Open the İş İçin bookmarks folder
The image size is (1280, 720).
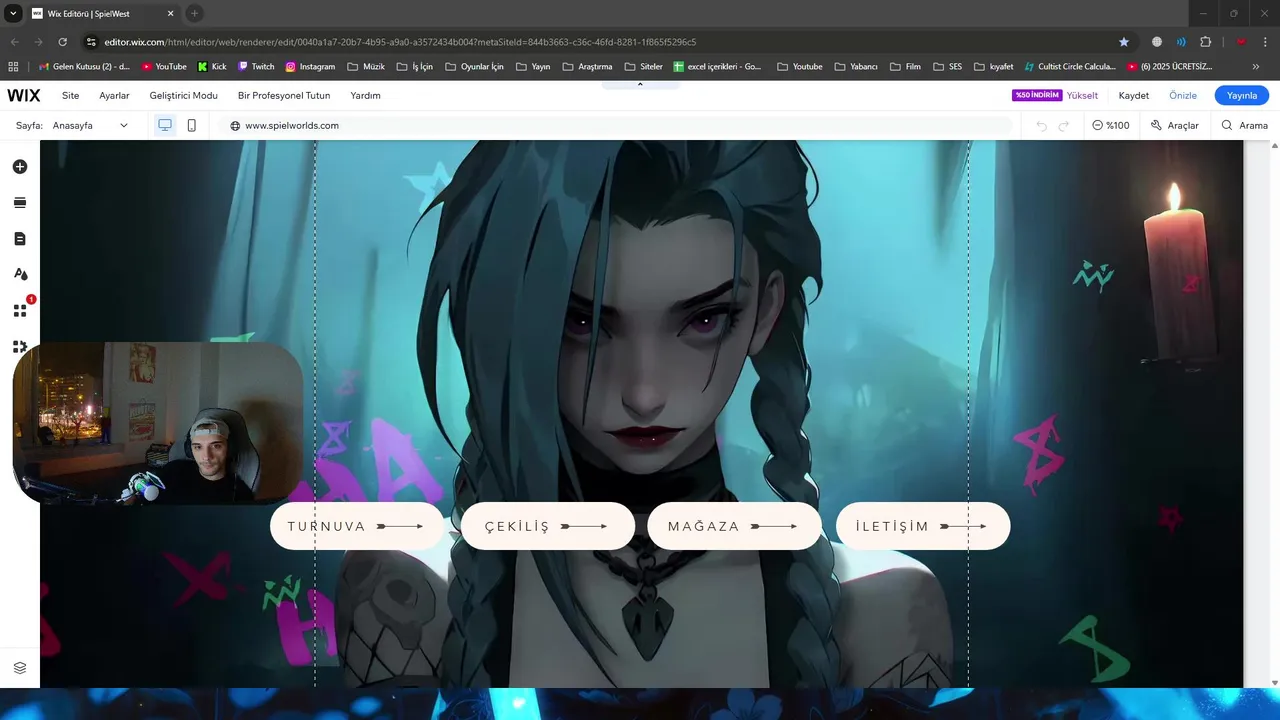[415, 67]
